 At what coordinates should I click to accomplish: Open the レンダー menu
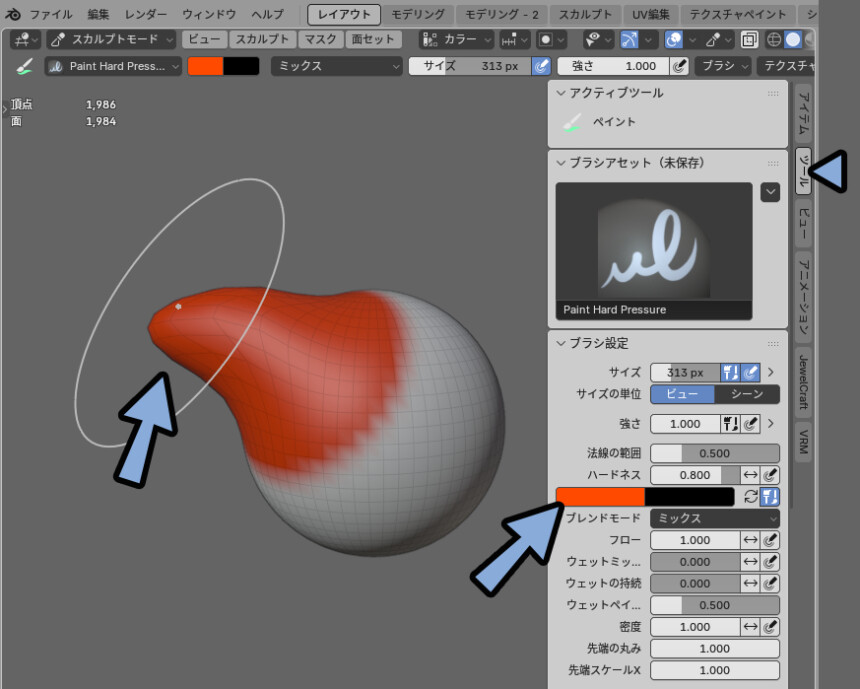tap(146, 14)
